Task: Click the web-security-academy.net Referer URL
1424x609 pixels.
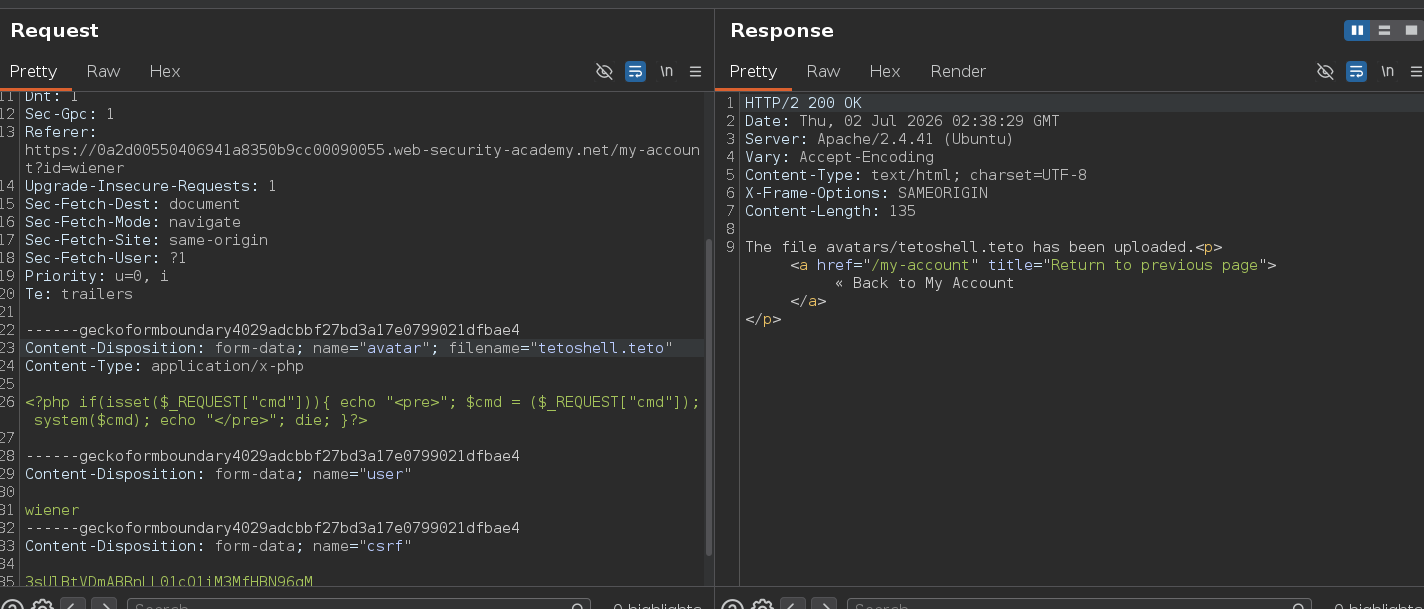Action: pos(362,159)
